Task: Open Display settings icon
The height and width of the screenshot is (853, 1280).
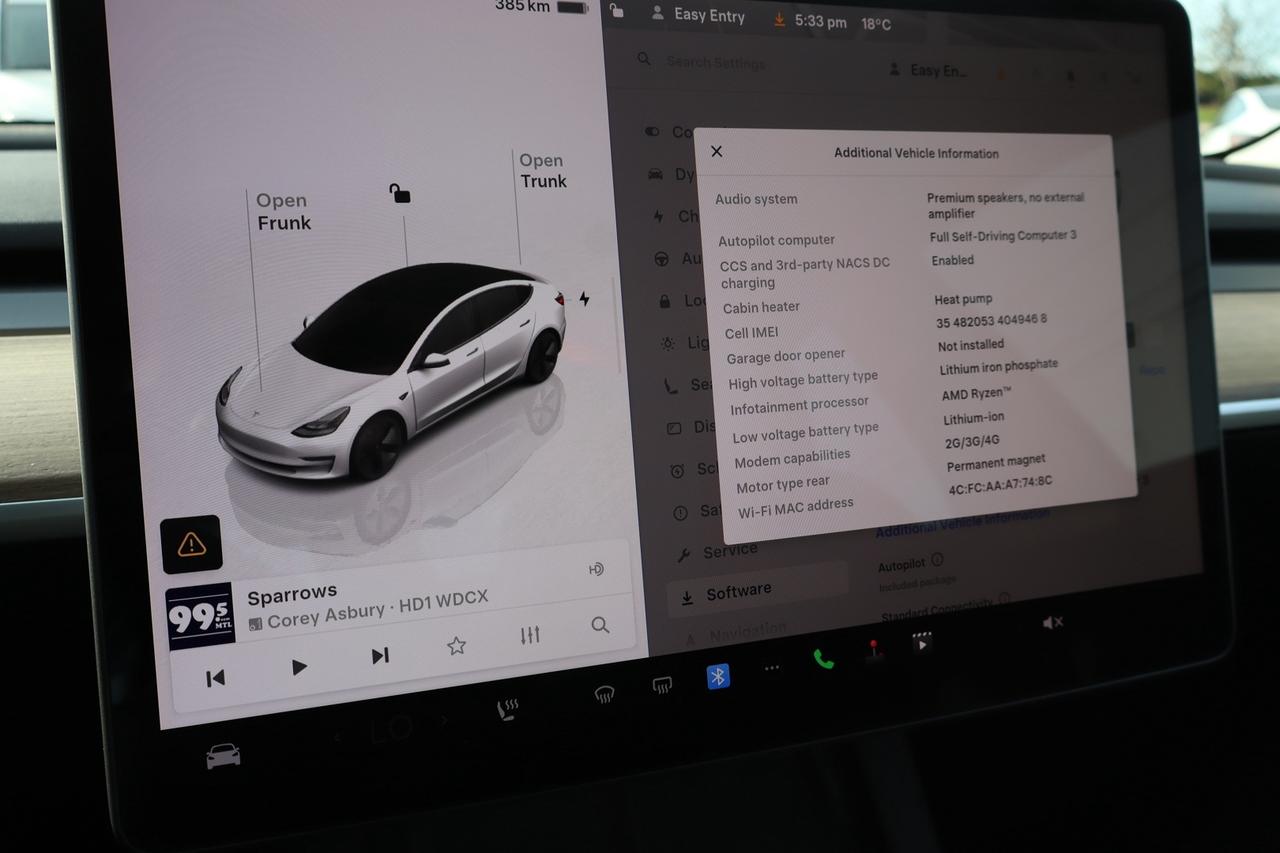Action: [x=674, y=427]
